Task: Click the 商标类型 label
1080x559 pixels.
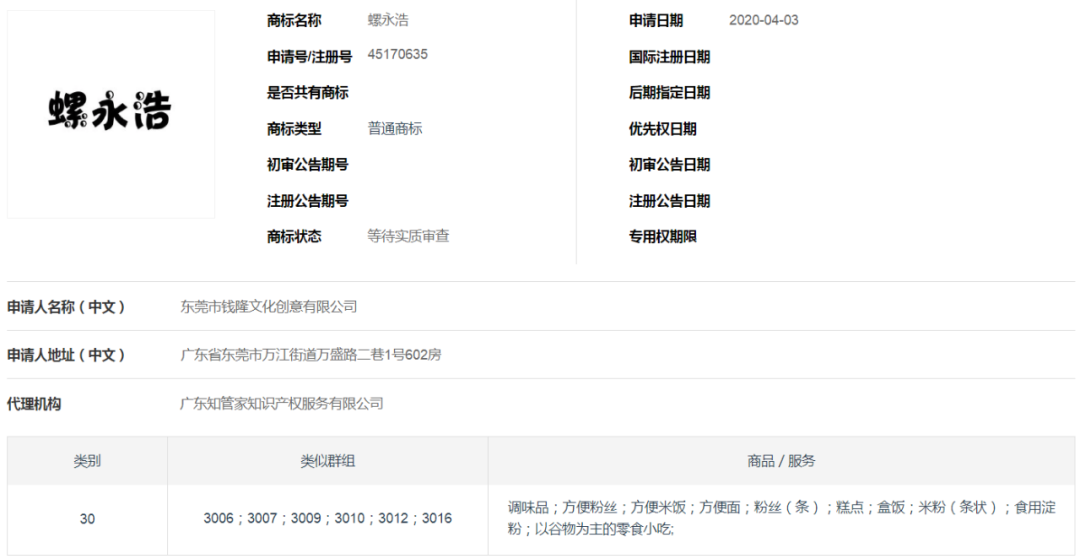Action: pos(294,129)
